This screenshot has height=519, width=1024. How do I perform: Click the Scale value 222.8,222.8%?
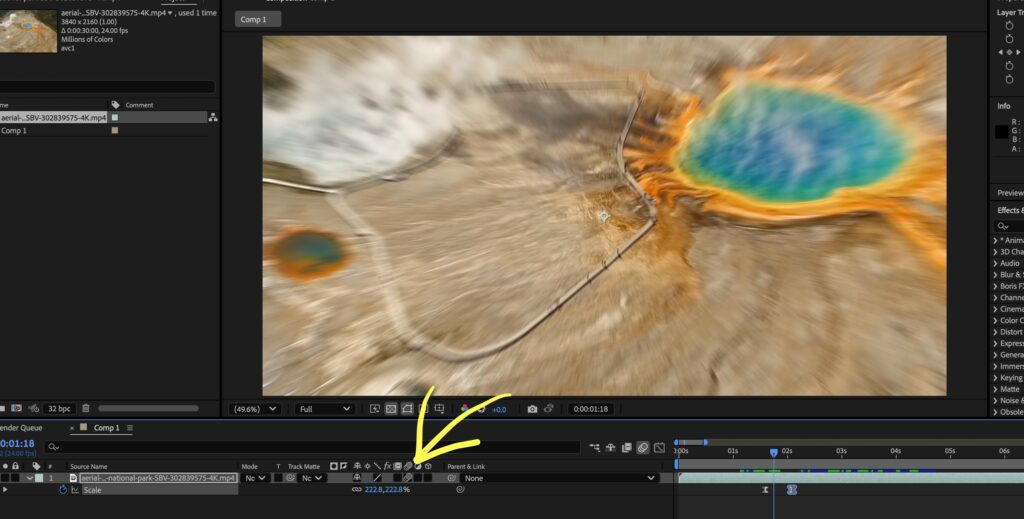[387, 490]
